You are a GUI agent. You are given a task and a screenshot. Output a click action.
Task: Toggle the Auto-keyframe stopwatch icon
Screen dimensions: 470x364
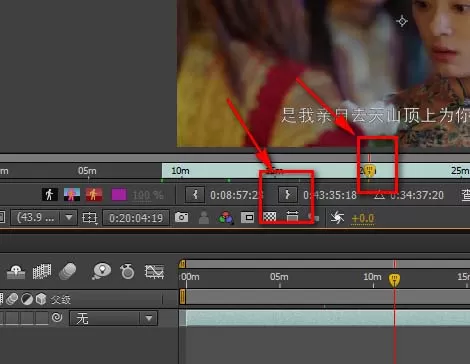coord(127,271)
